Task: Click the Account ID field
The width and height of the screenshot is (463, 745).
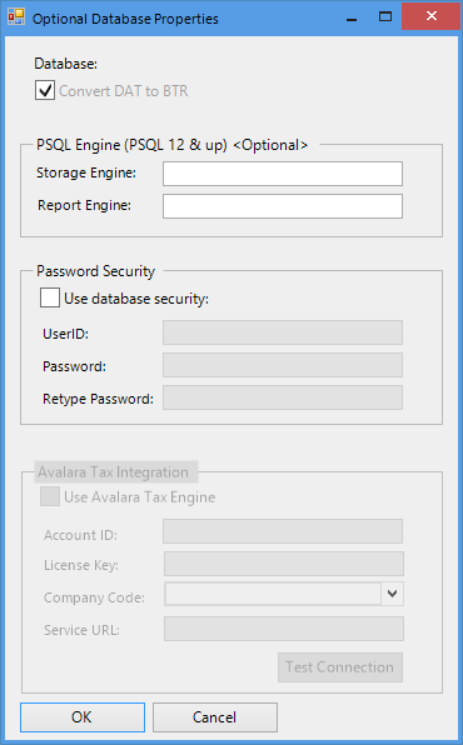Action: coord(283,531)
